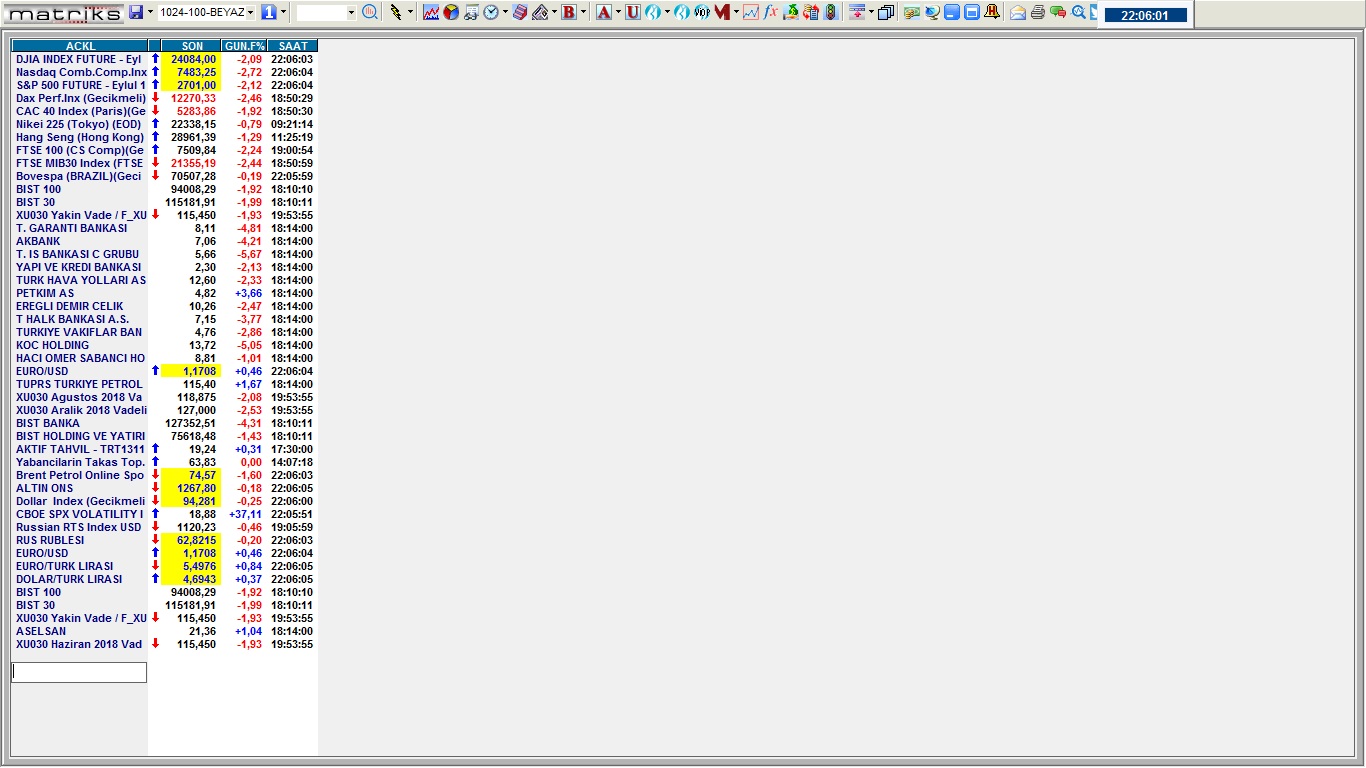
Task: Open the pie chart icon
Action: [x=451, y=12]
